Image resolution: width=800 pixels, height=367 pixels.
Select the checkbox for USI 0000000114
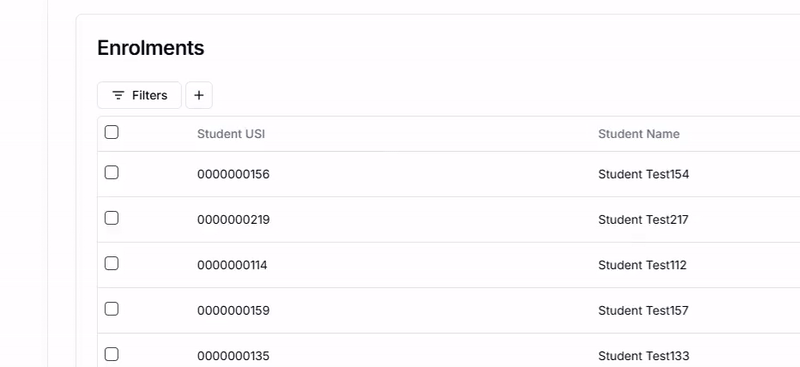[112, 263]
